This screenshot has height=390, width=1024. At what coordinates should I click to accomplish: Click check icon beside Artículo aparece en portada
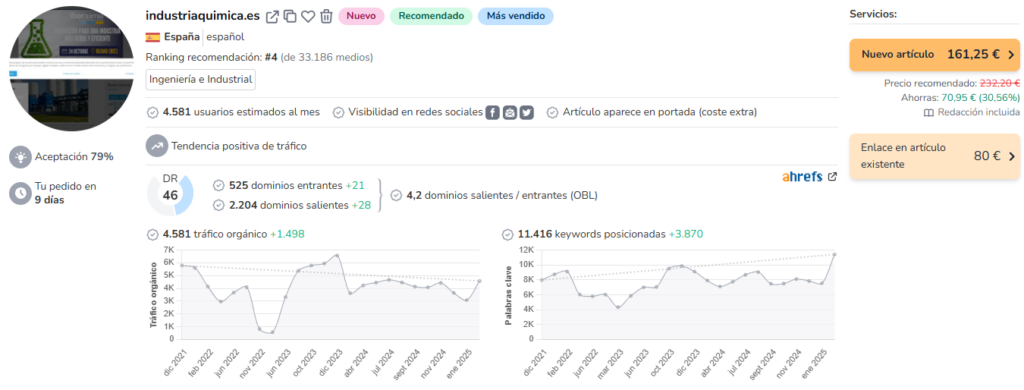pos(552,112)
